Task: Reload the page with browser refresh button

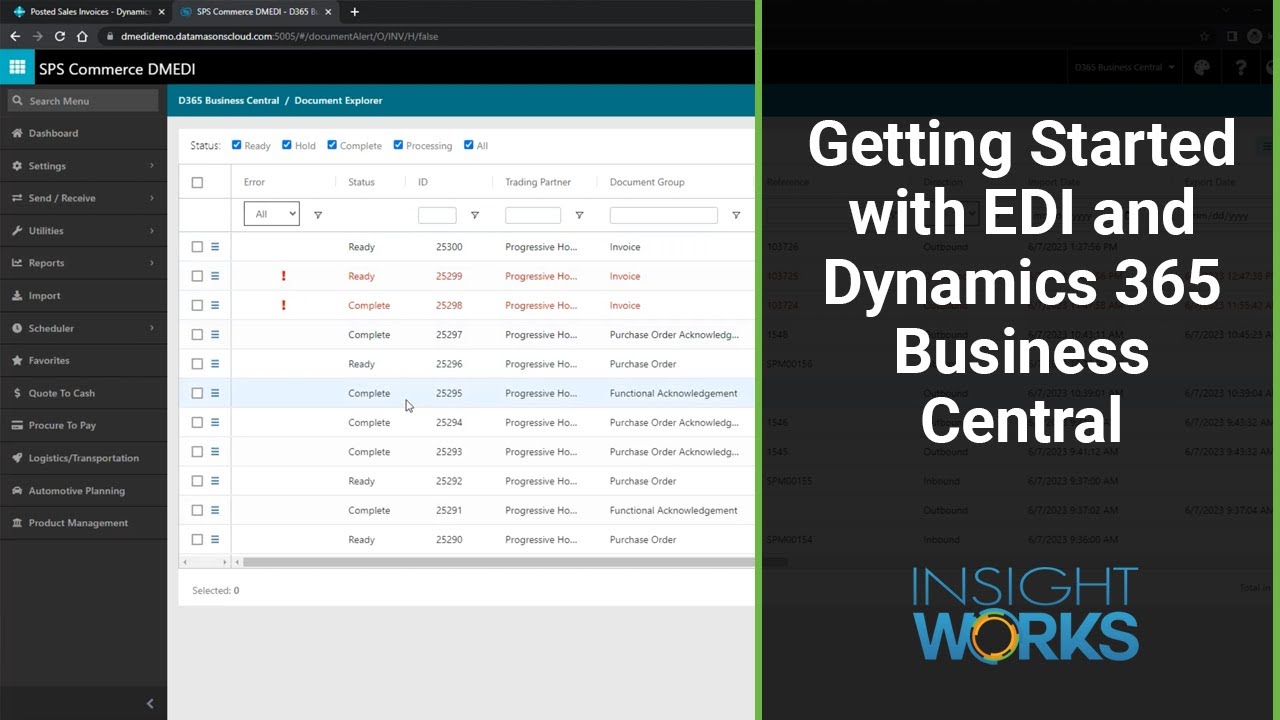Action: pos(60,36)
